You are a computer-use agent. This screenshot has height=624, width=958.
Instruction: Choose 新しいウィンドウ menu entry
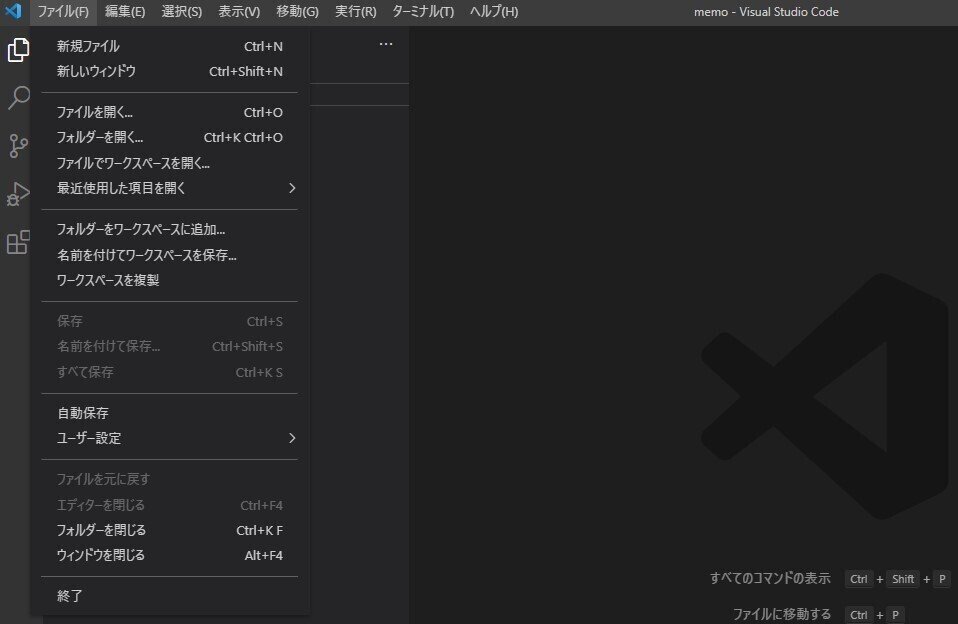(x=170, y=71)
